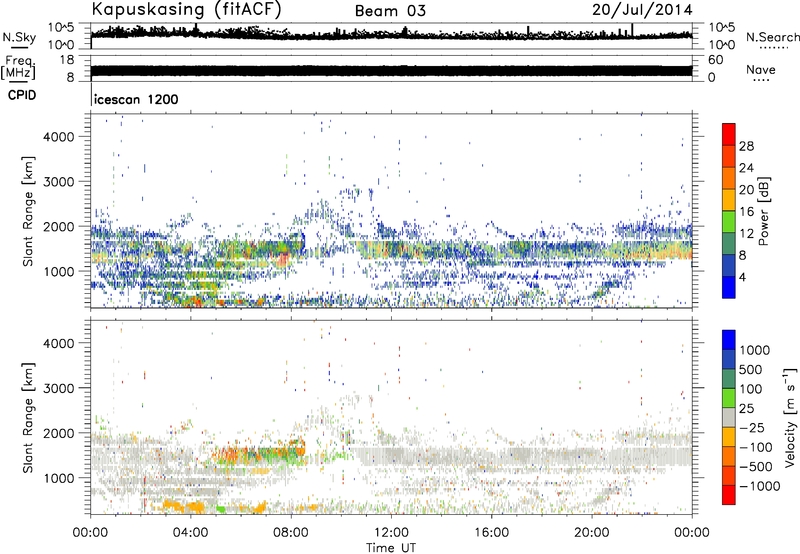Click the 'Time UT' axis label

point(391,548)
